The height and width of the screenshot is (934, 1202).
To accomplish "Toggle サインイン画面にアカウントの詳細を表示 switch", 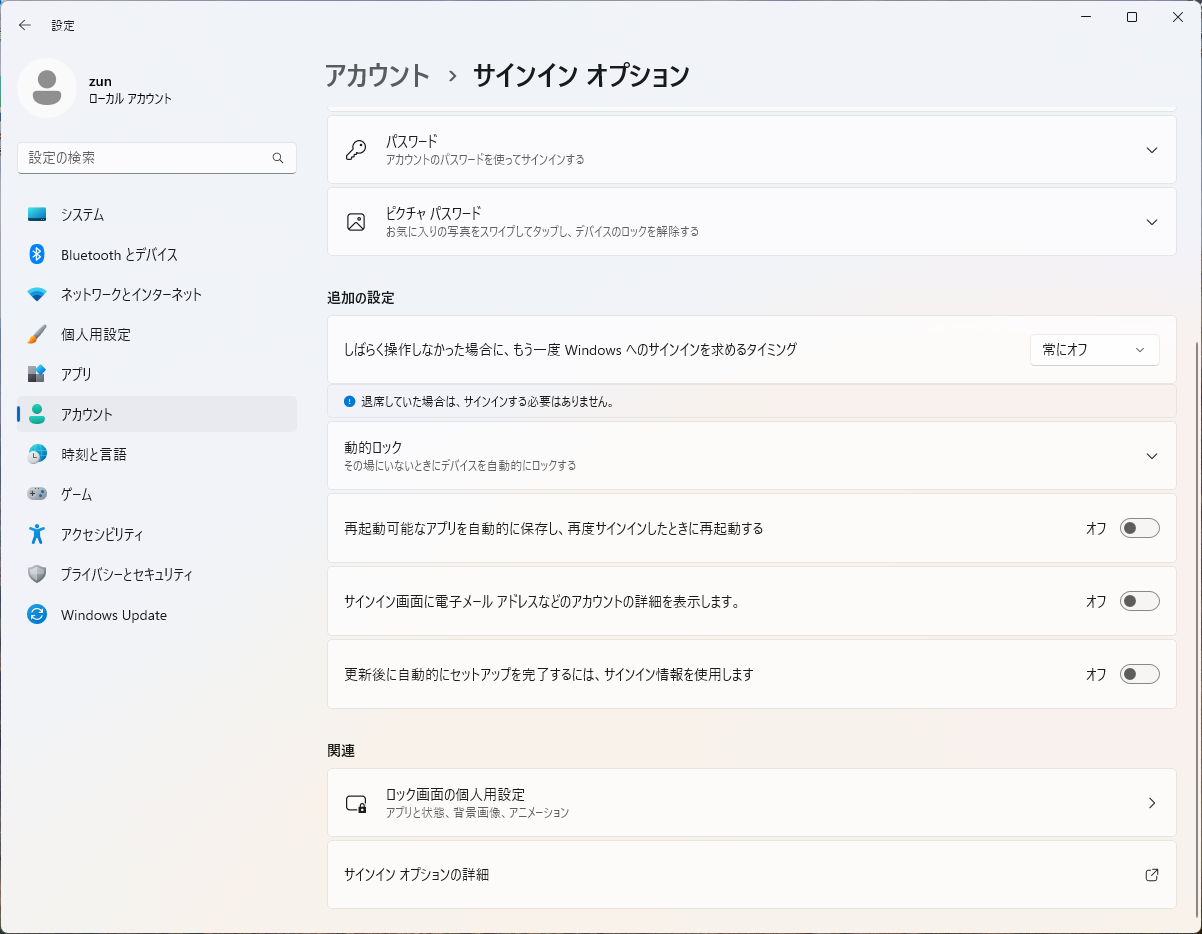I will [x=1139, y=601].
